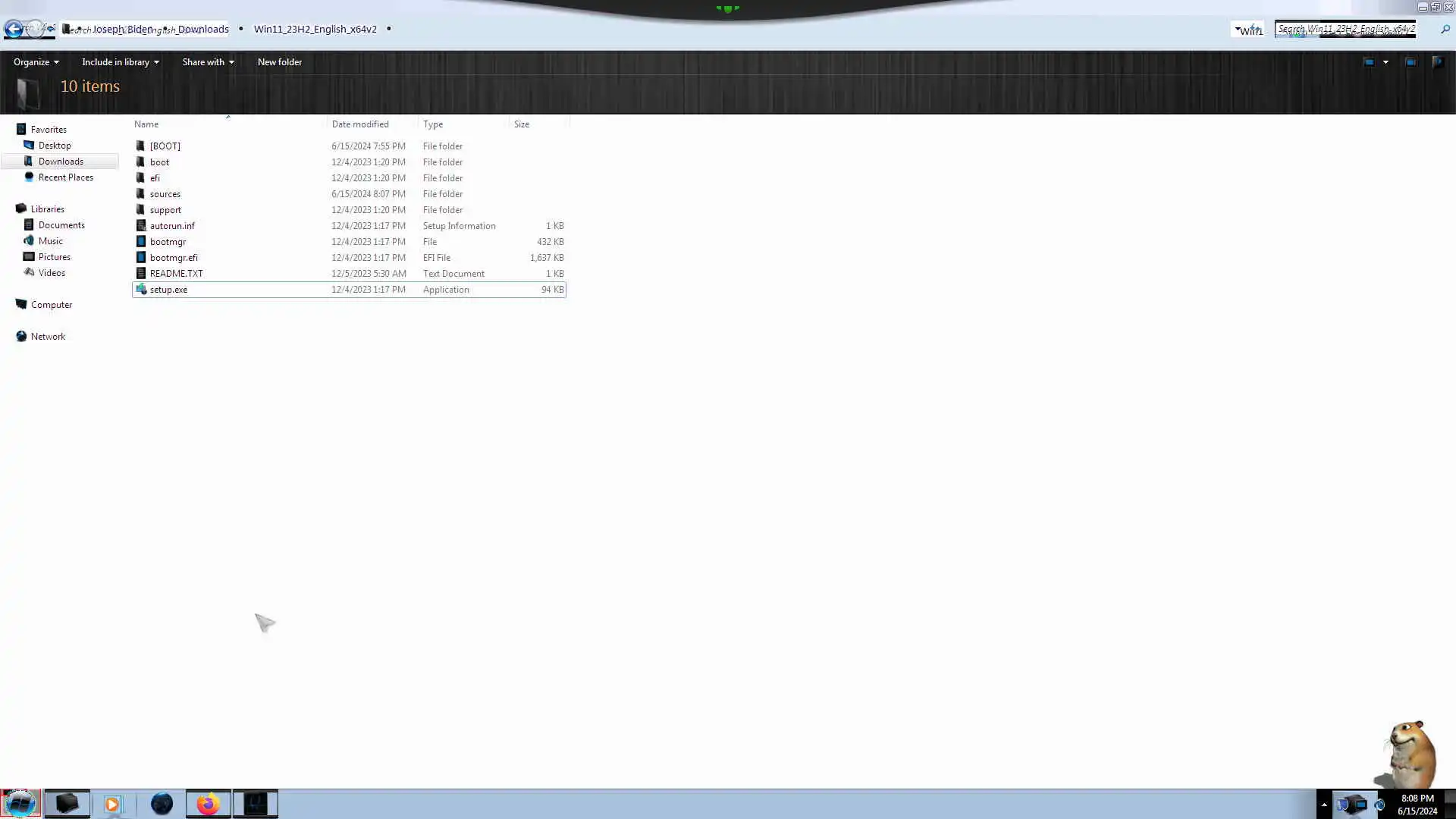Select the bootmgr.efi file icon
This screenshot has width=1456, height=819.
[140, 258]
